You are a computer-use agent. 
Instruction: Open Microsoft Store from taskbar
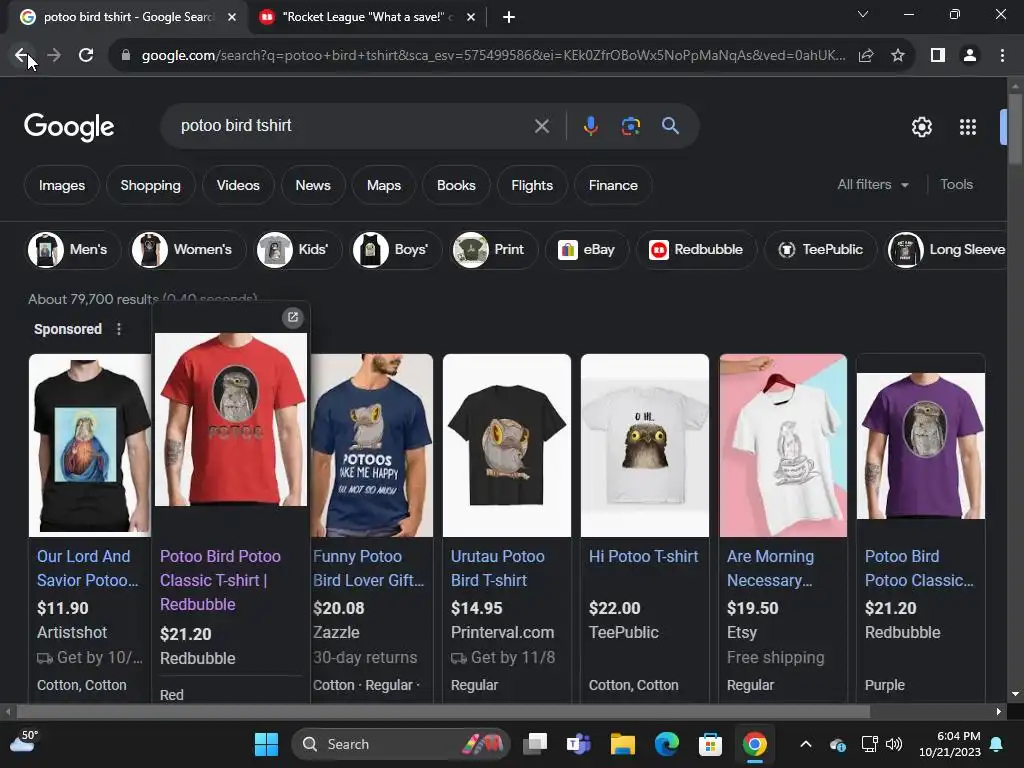711,744
